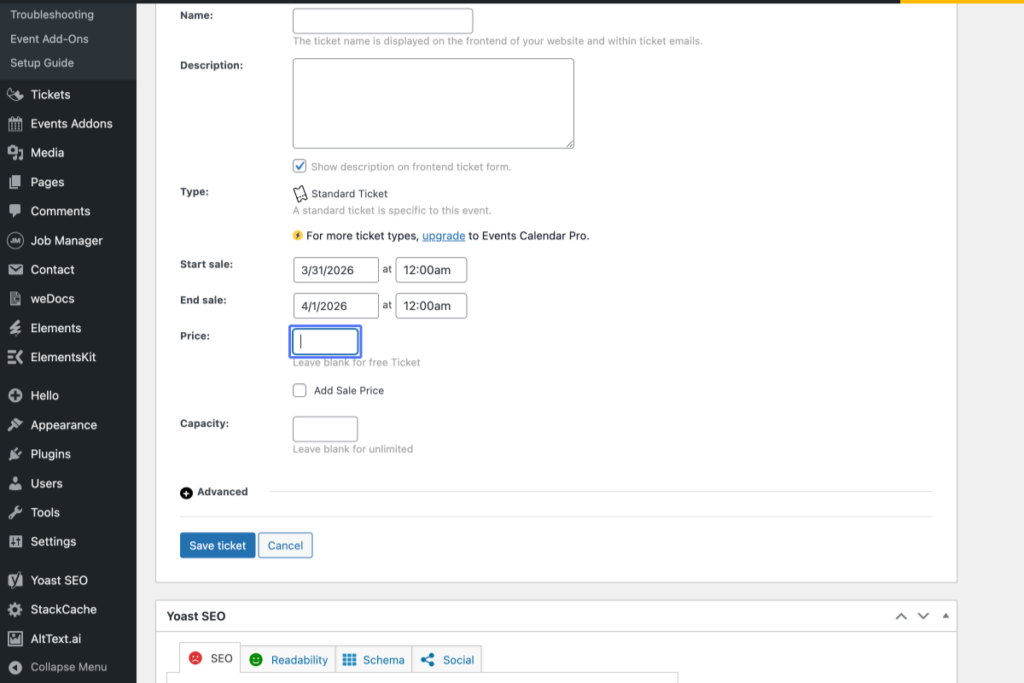Open Event Add-Ons submenu item
Screen dimensions: 1024x683
tap(49, 39)
